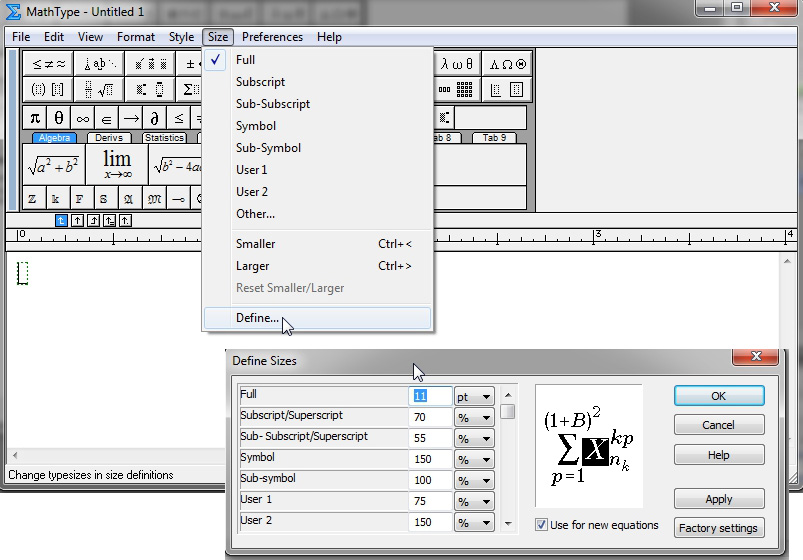Open unit dropdown for Symbol size
This screenshot has width=803, height=560.
[474, 460]
